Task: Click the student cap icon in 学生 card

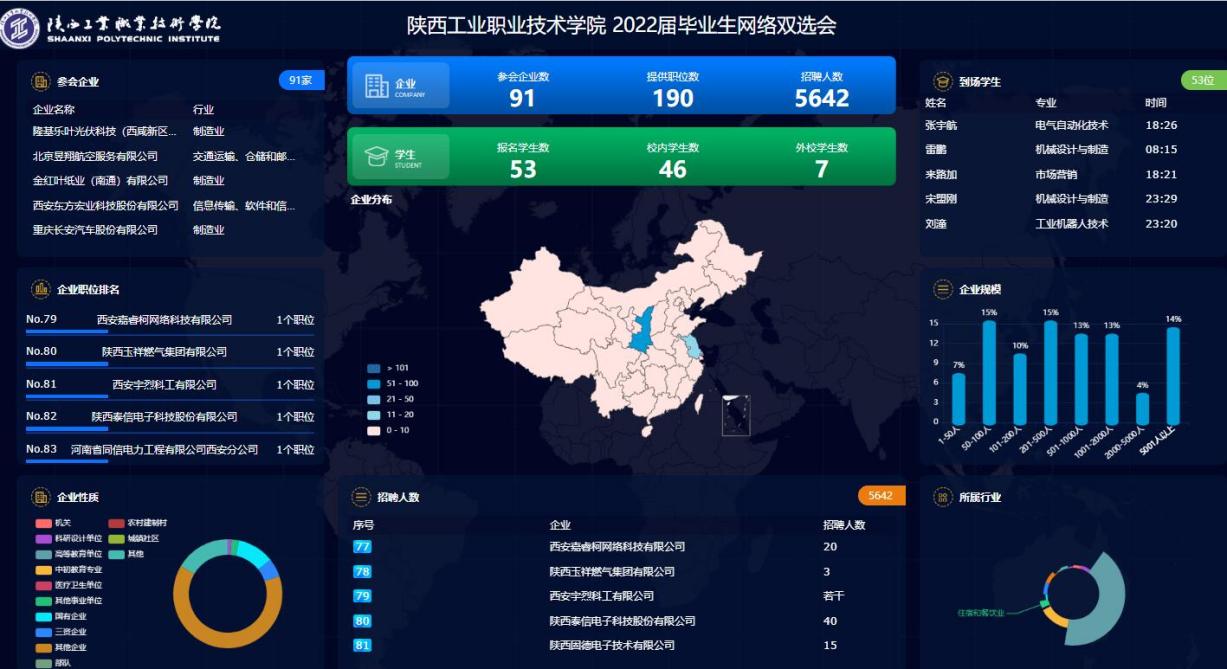Action: [x=377, y=157]
